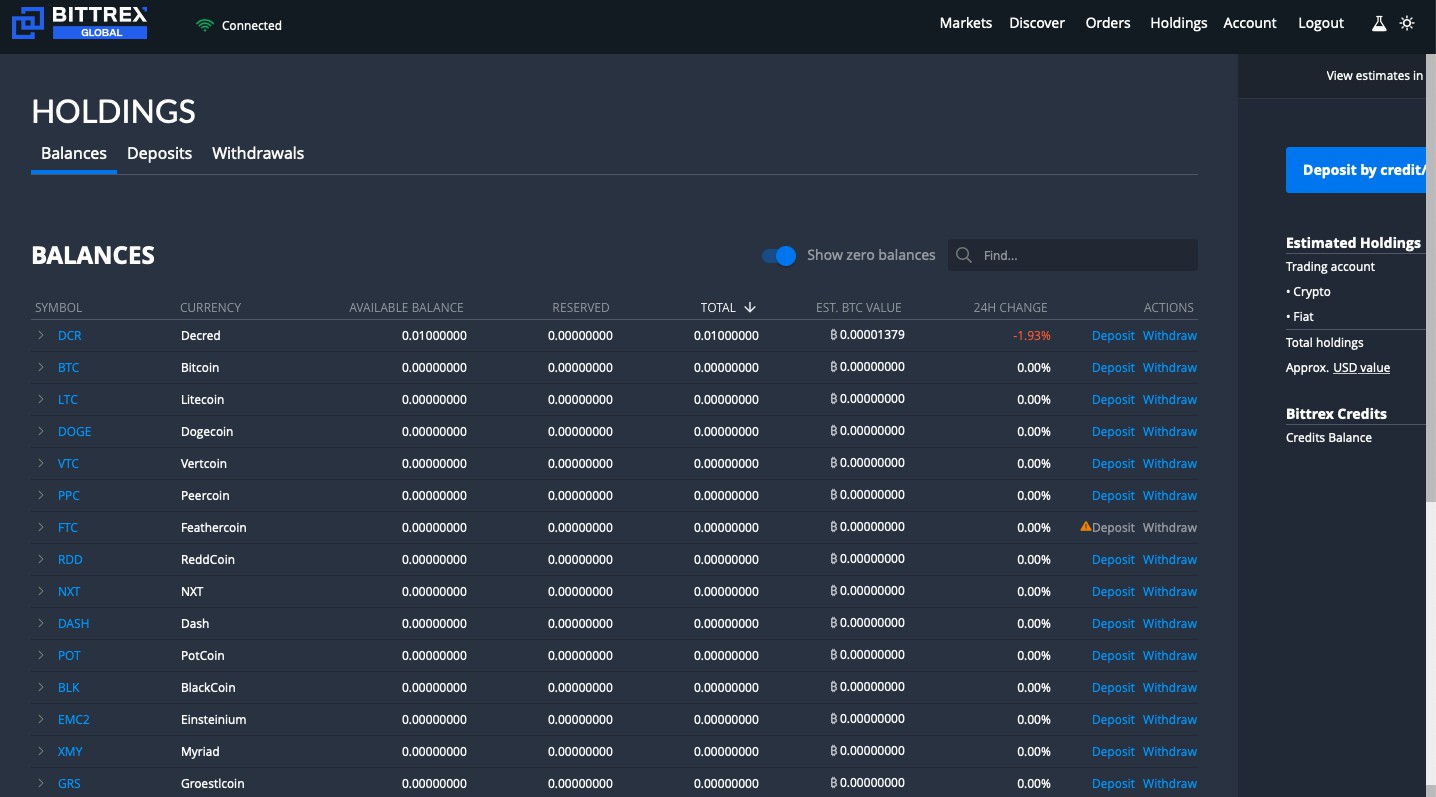Sort by EST. BTC VALUE header
The width and height of the screenshot is (1436, 797).
858,307
